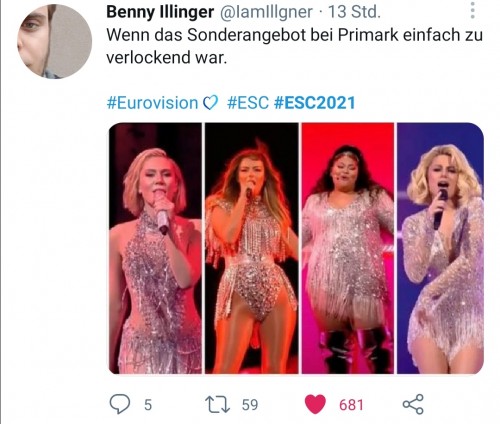View the first photo with short blonde bob
Screen dimensions: 500x424
(x=156, y=248)
